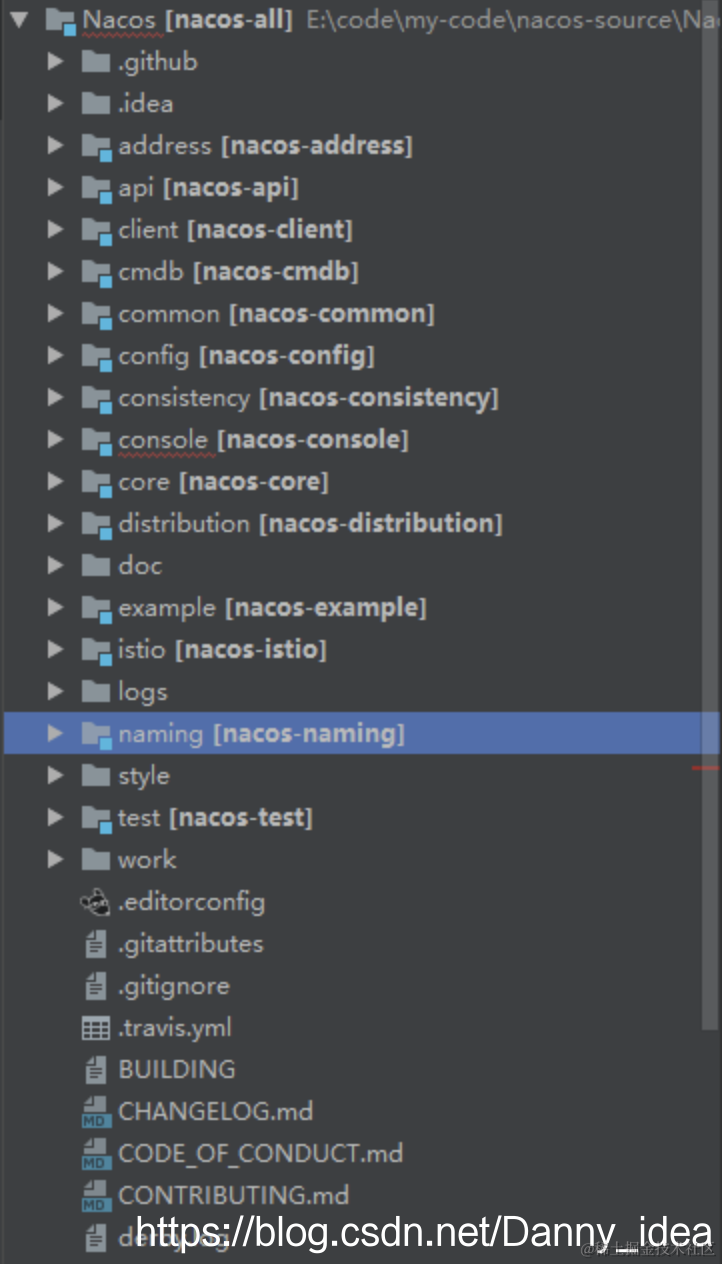722x1264 pixels.
Task: Expand the core module arrow
Action: coord(55,481)
